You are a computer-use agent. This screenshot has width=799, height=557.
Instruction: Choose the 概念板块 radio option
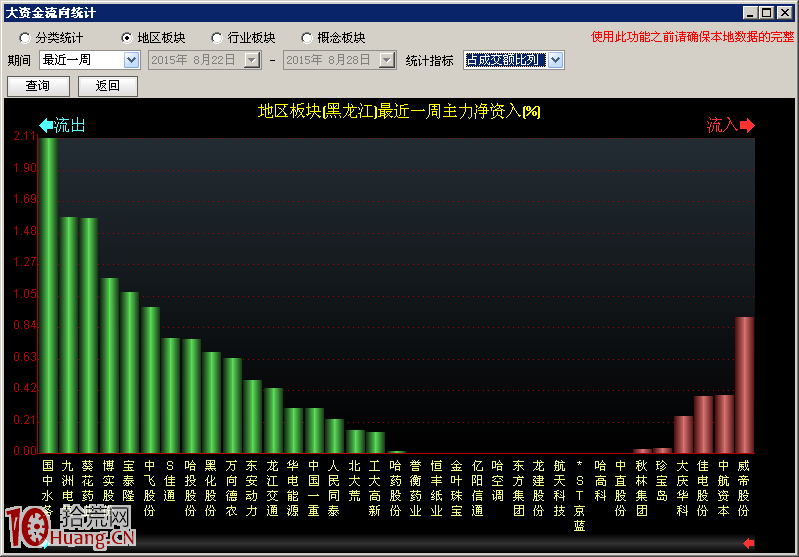point(306,38)
